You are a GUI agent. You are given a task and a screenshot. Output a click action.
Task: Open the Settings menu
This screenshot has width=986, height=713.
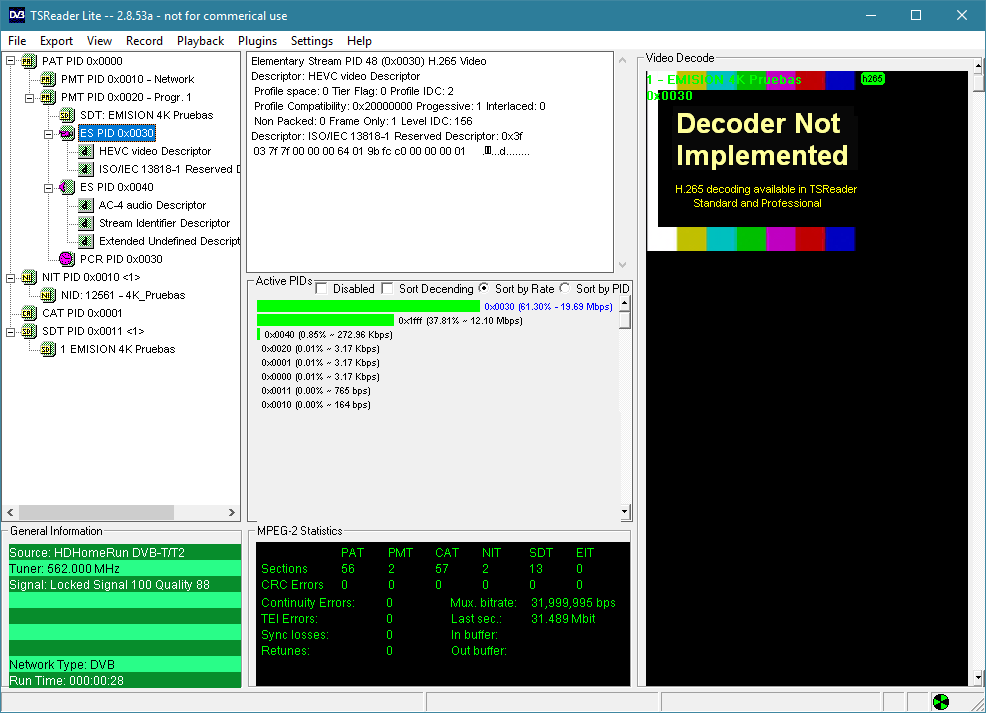tap(312, 41)
